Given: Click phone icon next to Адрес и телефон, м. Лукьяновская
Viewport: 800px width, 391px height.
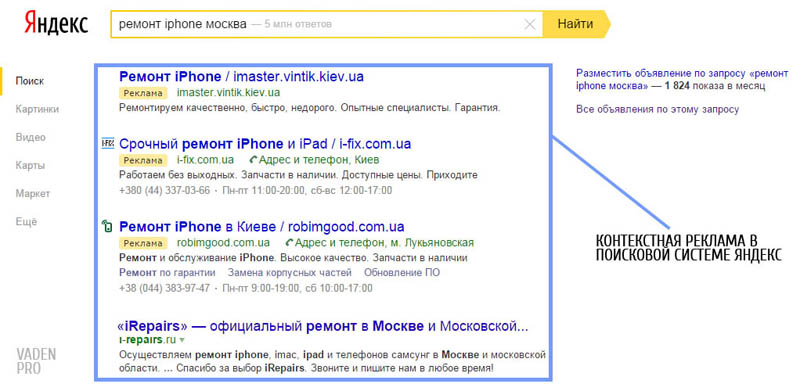Looking at the screenshot, I should tap(290, 242).
